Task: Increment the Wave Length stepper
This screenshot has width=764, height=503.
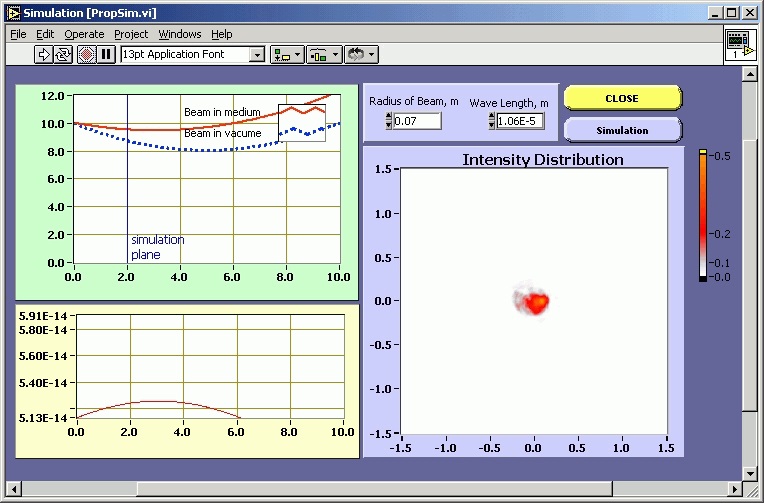Action: tap(492, 116)
